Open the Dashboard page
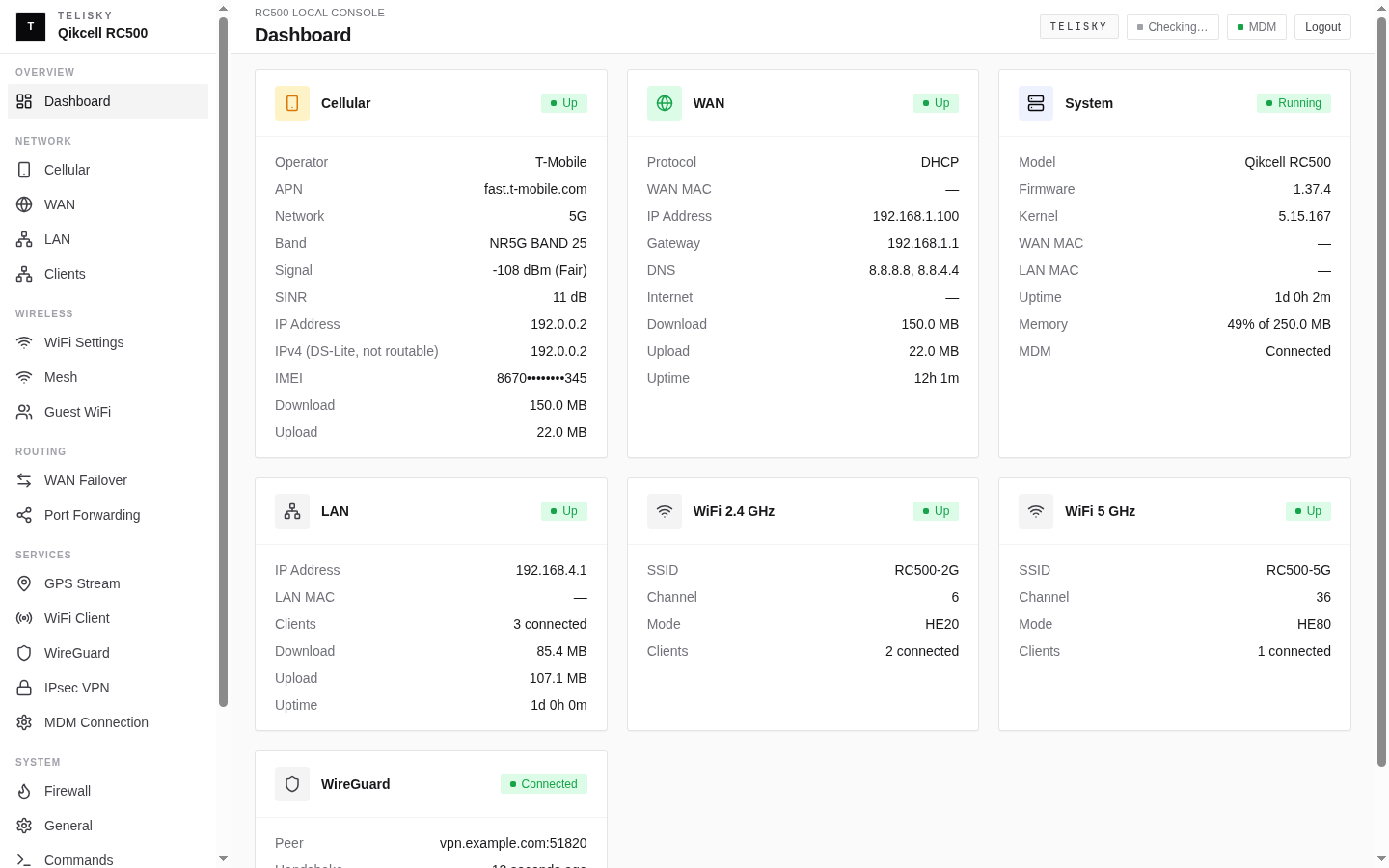The width and height of the screenshot is (1389, 868). [108, 101]
